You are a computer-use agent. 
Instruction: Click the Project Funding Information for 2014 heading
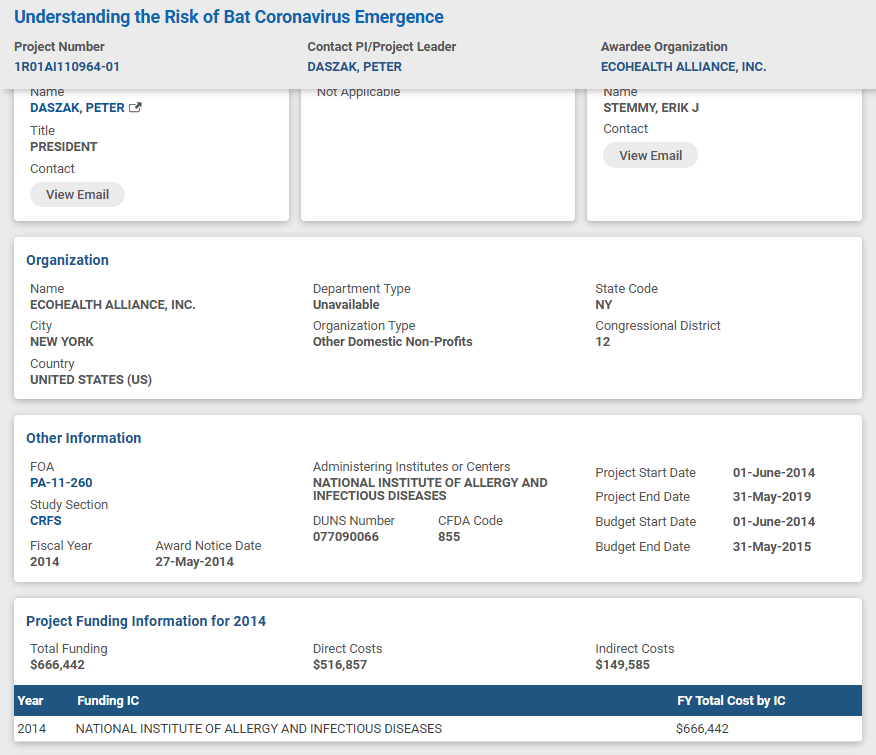coord(146,621)
